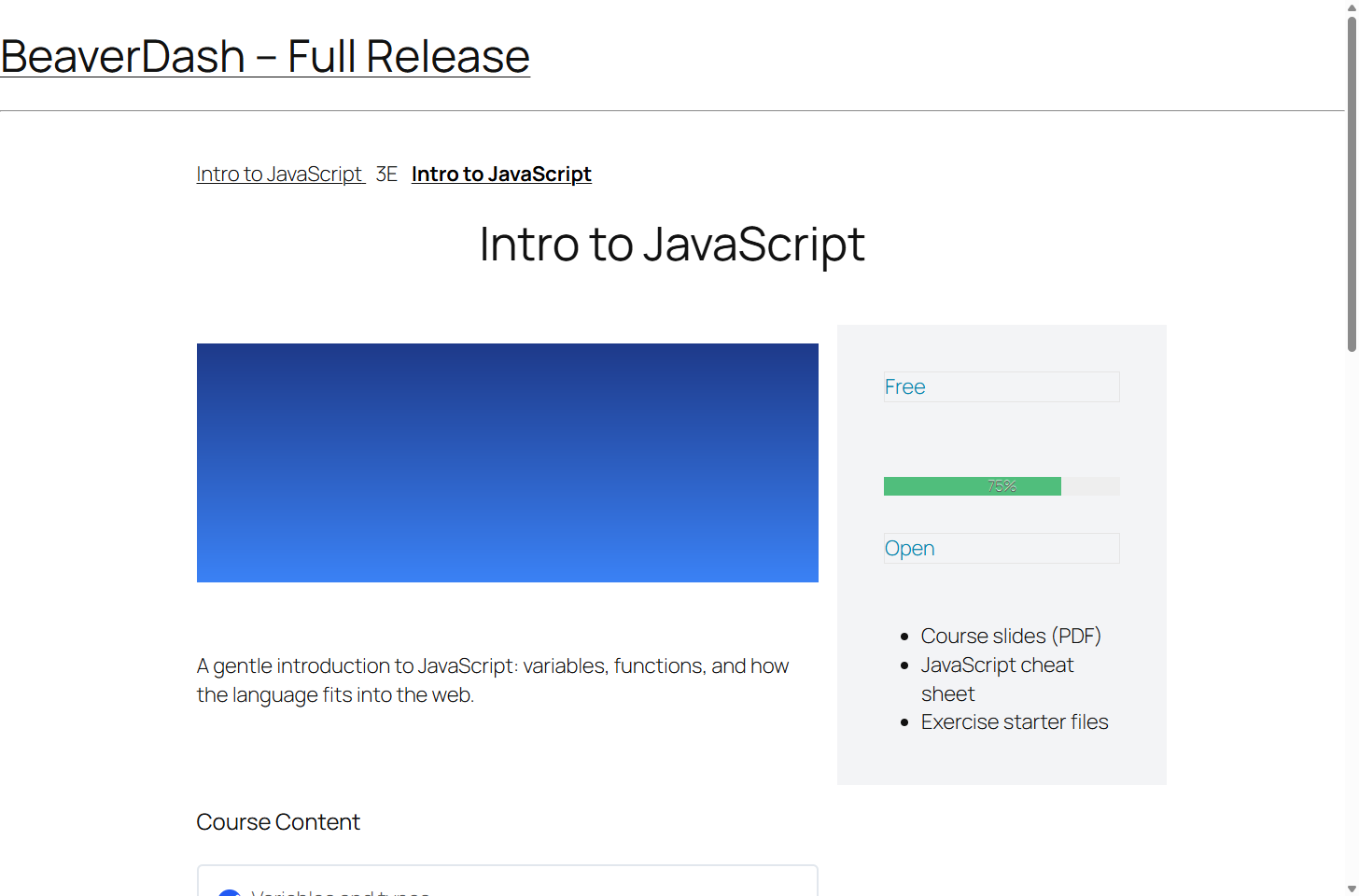Select the 'Exercise starter files' list item
The height and width of the screenshot is (896, 1359).
1015,722
